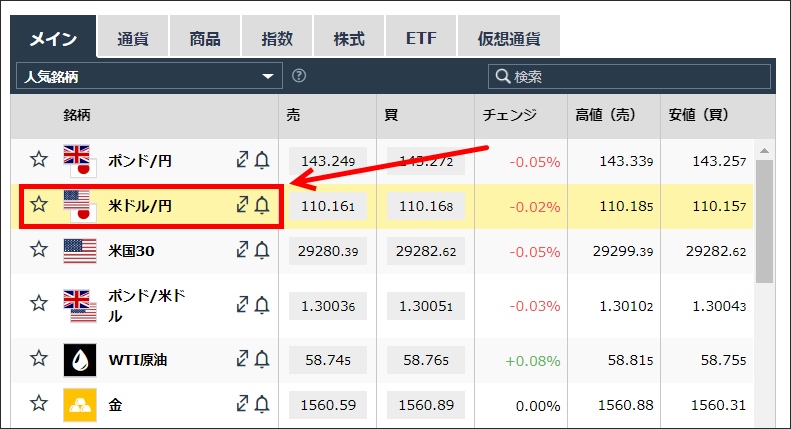791x429 pixels.
Task: Open 米ドル/円 chart in popout window
Action: (x=243, y=204)
